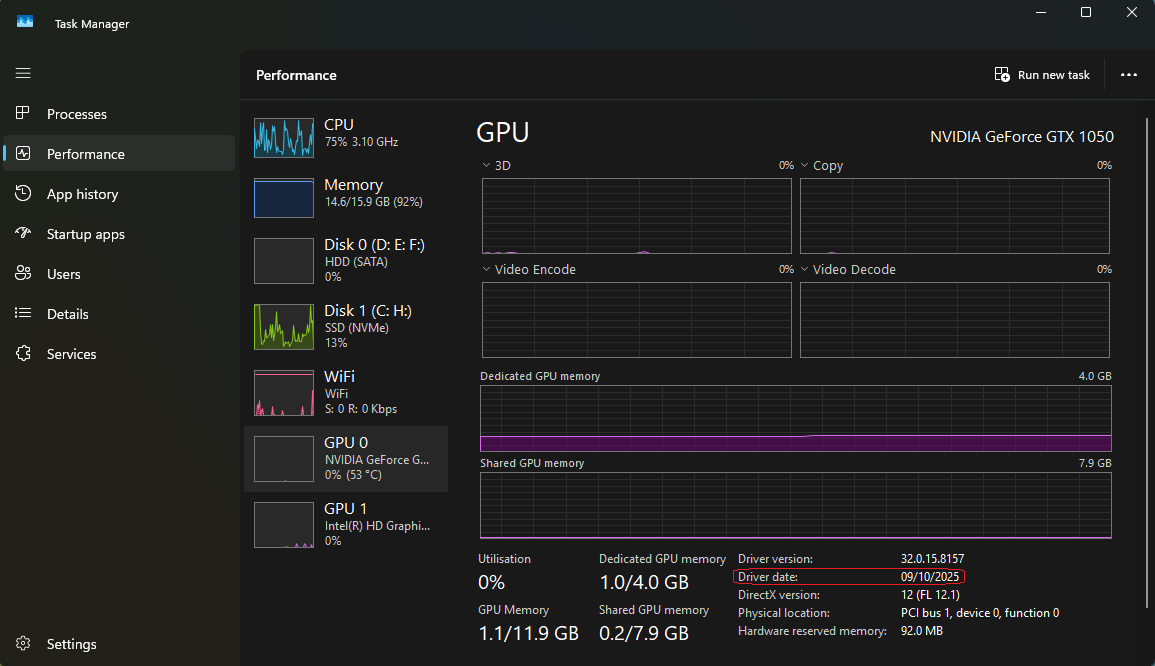Click the Processes icon in sidebar
Image resolution: width=1155 pixels, height=666 pixels.
coord(23,114)
